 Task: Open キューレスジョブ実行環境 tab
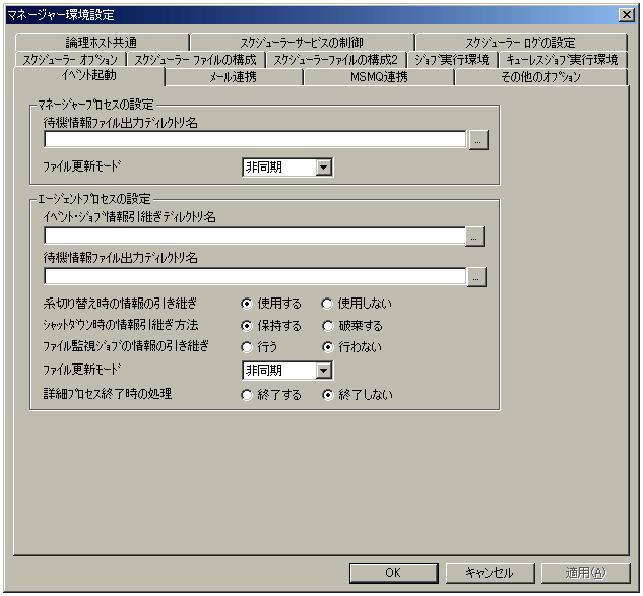pyautogui.click(x=563, y=59)
